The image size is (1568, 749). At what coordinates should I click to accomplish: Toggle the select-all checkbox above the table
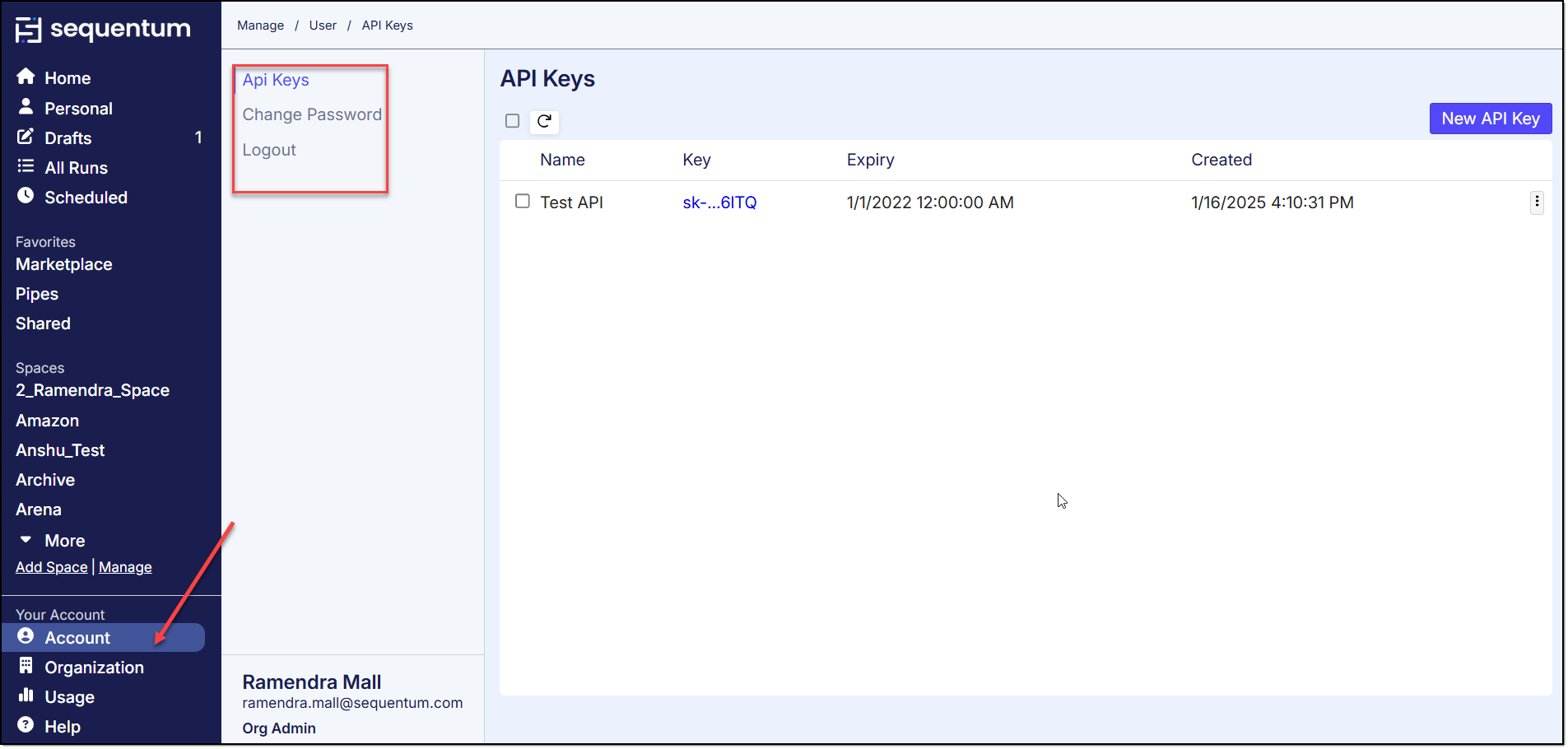pyautogui.click(x=512, y=121)
